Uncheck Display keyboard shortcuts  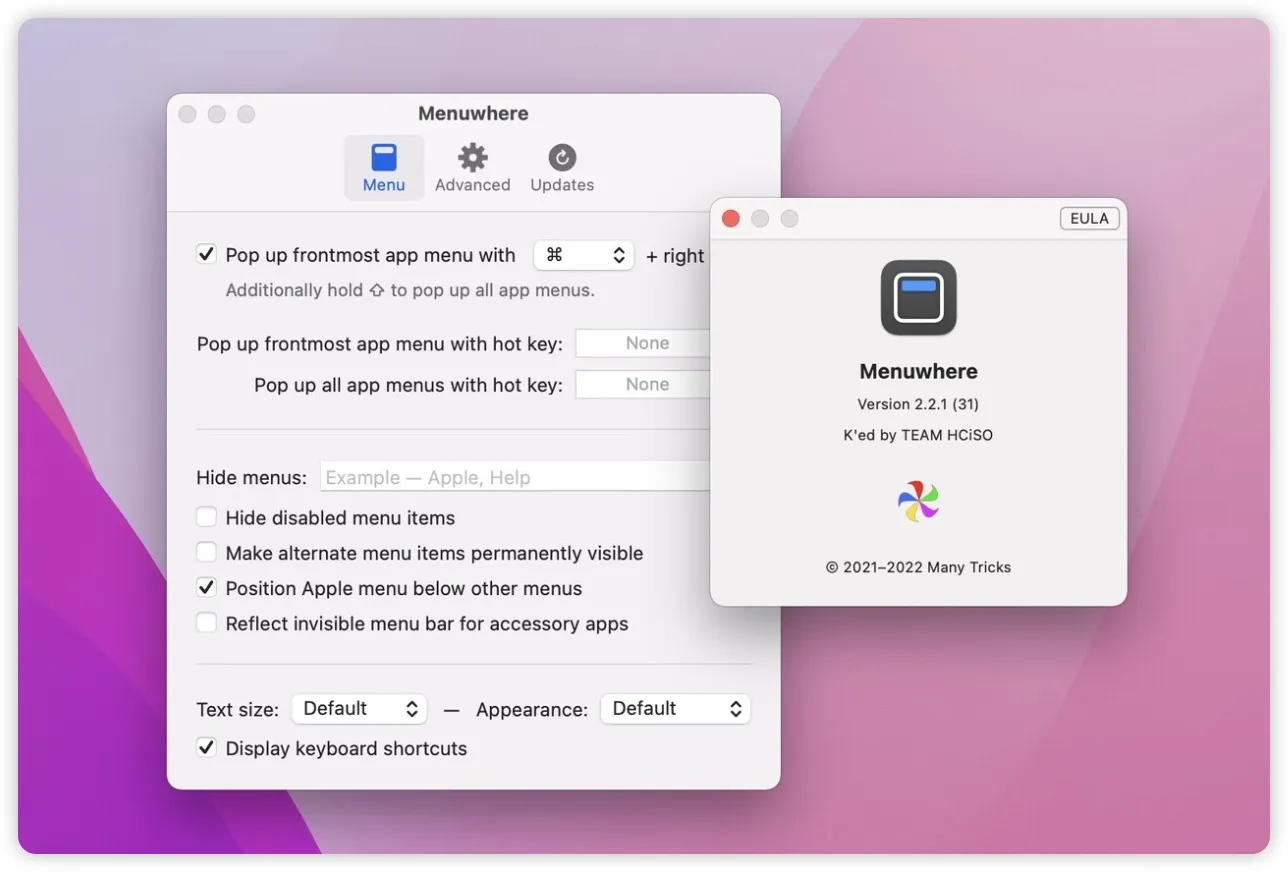coord(206,747)
